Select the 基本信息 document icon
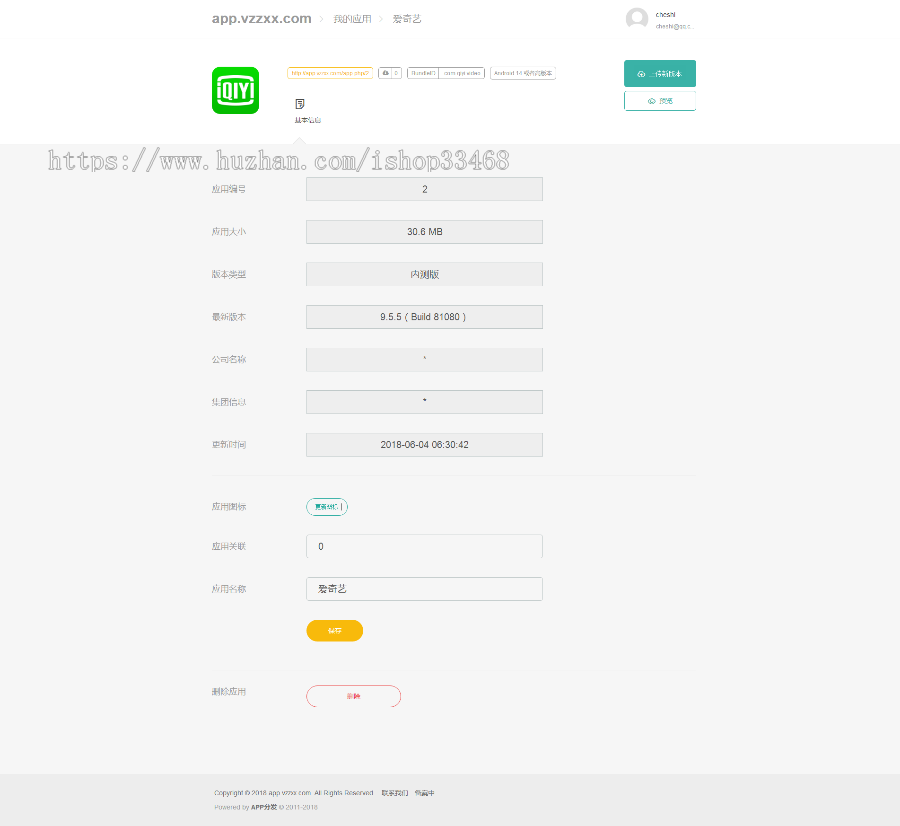Viewport: 900px width, 826px height. coord(298,103)
